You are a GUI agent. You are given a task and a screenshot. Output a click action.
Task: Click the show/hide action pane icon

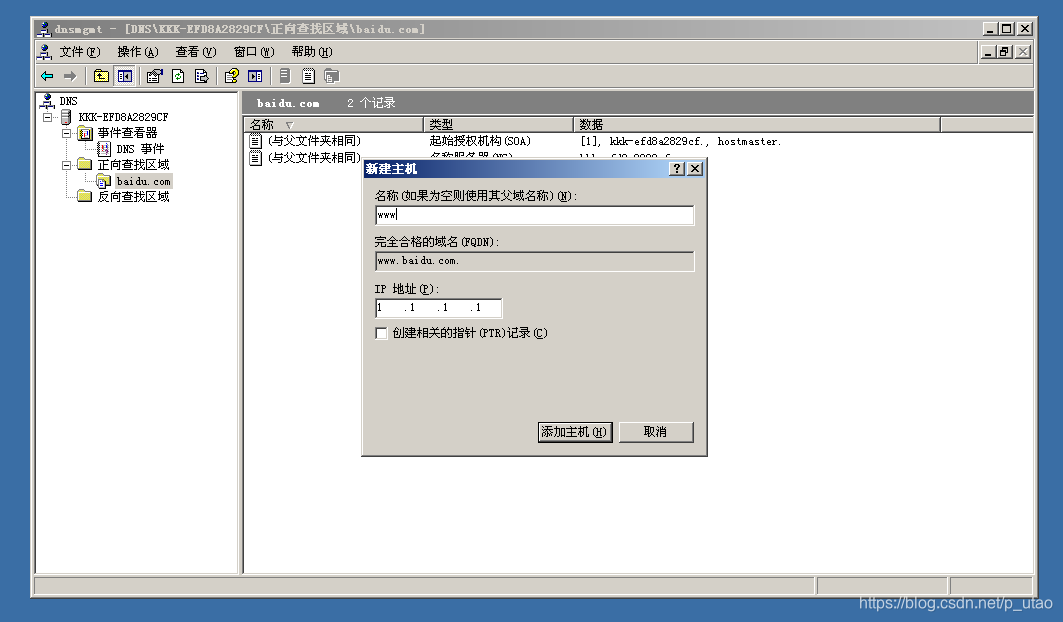[255, 76]
